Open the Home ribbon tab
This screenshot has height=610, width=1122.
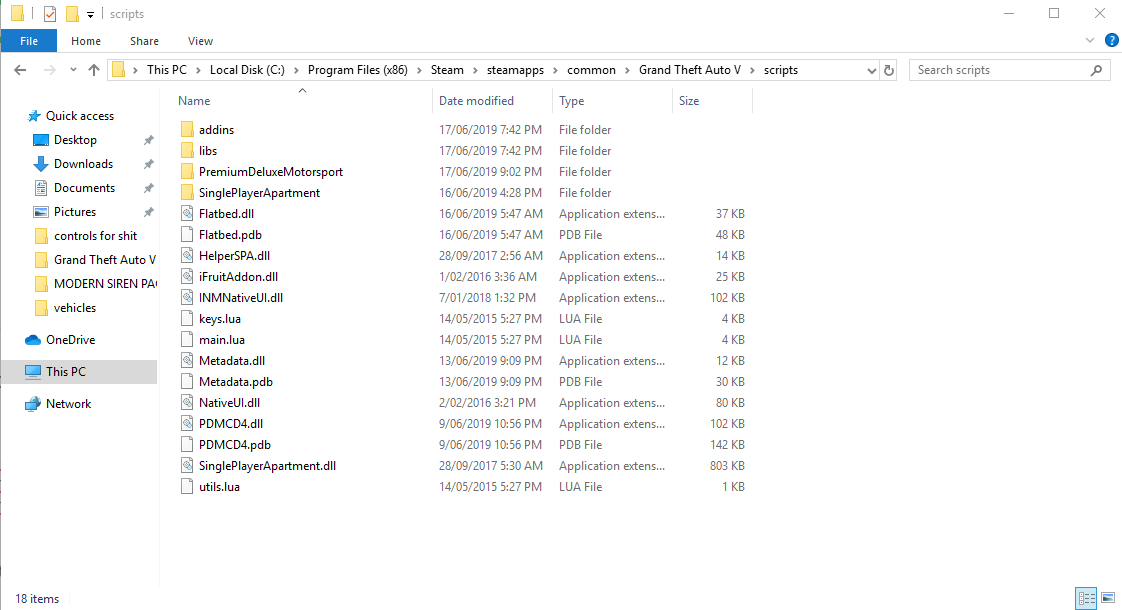click(86, 41)
